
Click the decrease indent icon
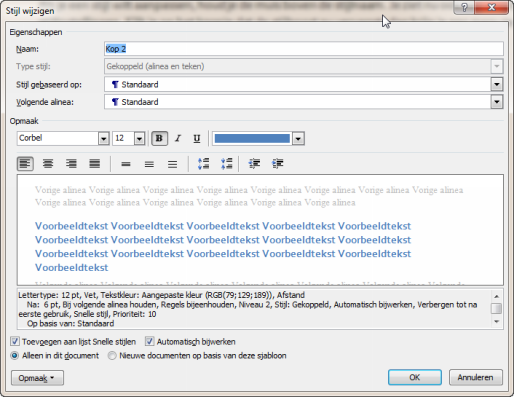click(254, 164)
